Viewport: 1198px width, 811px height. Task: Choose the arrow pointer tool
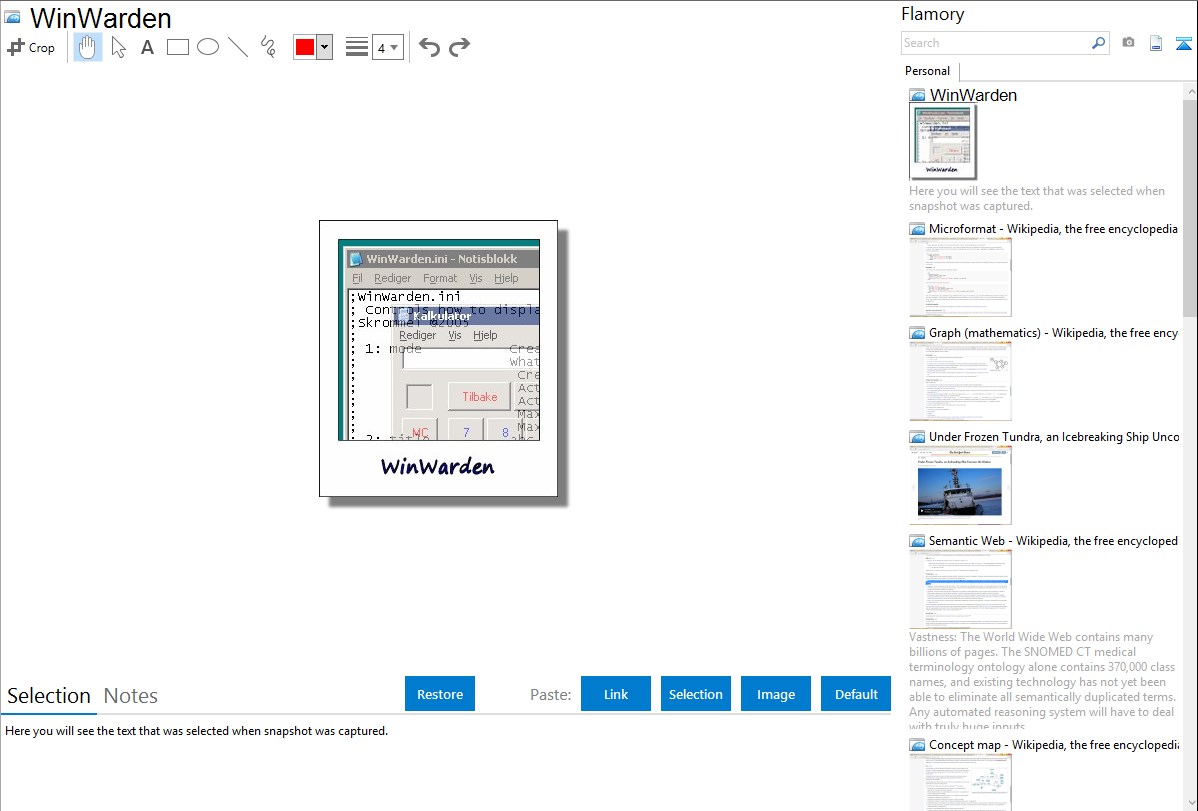(118, 47)
